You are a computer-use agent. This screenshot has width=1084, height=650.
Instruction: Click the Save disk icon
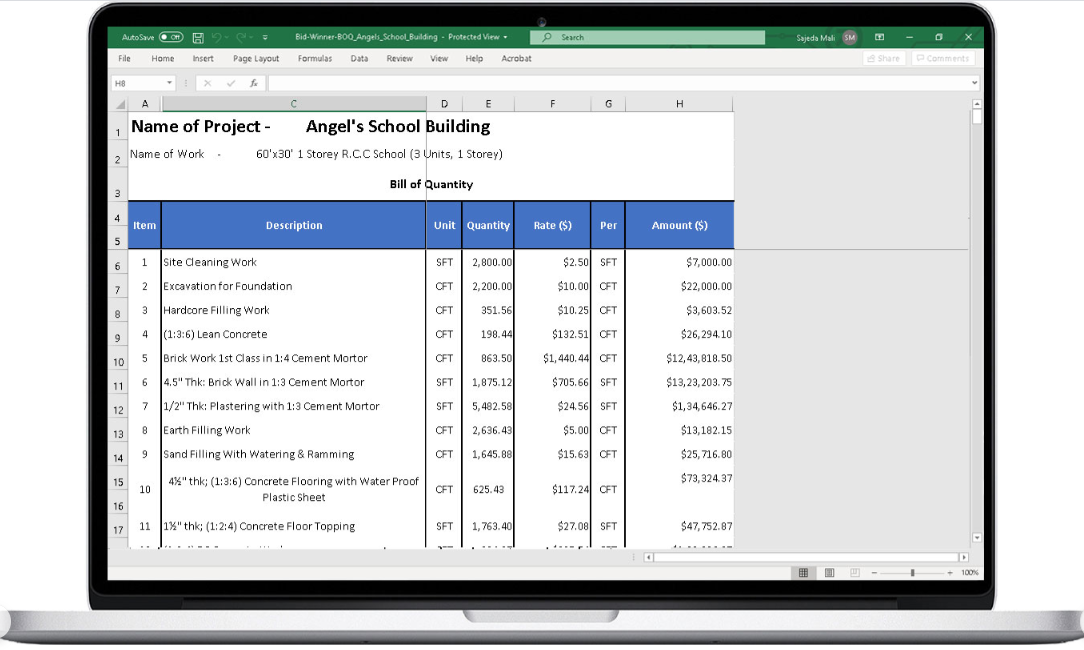click(198, 37)
